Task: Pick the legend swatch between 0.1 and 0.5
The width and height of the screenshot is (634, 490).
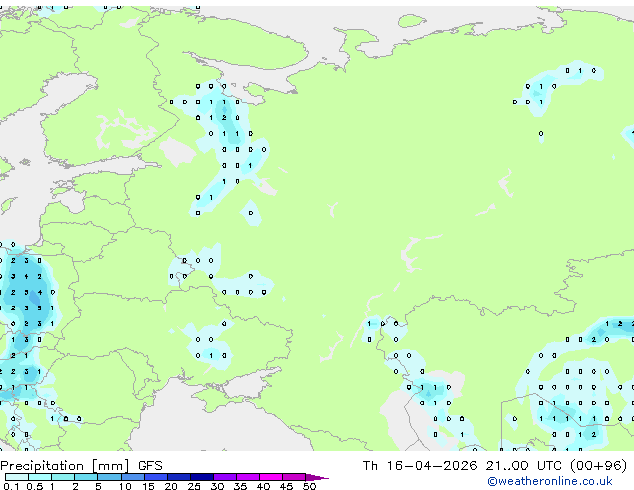Action: tap(17, 477)
